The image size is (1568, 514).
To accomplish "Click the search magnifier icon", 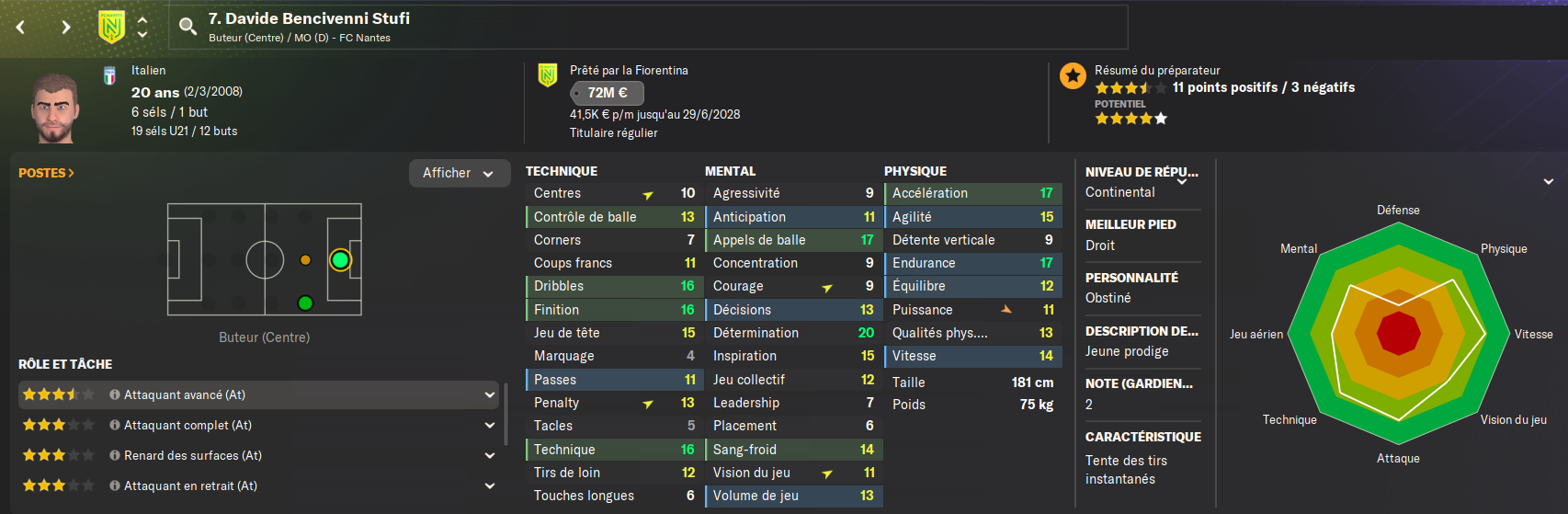I will tap(188, 27).
